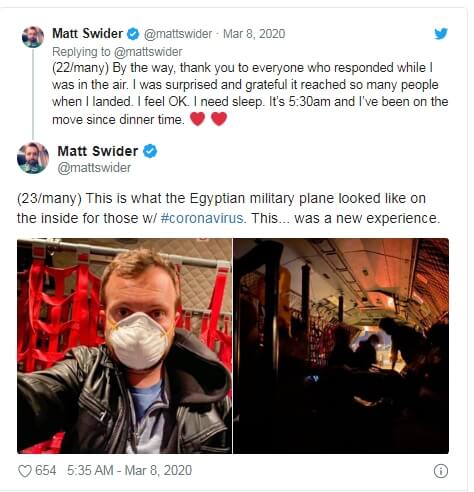Click verified badge in the reply tweet header
474x492 pixels.
click(x=133, y=34)
